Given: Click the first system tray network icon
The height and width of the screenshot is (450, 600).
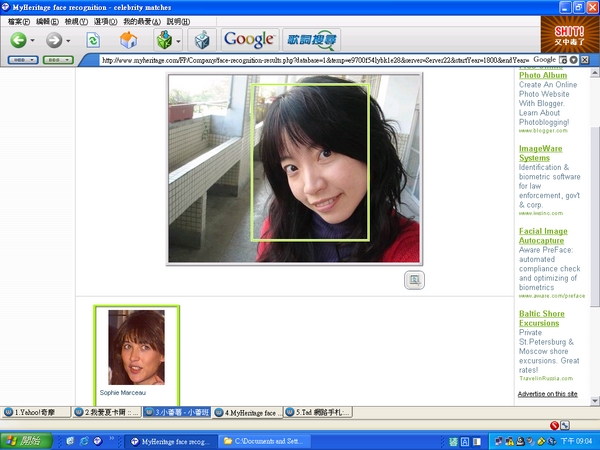Looking at the screenshot, I should coord(499,442).
